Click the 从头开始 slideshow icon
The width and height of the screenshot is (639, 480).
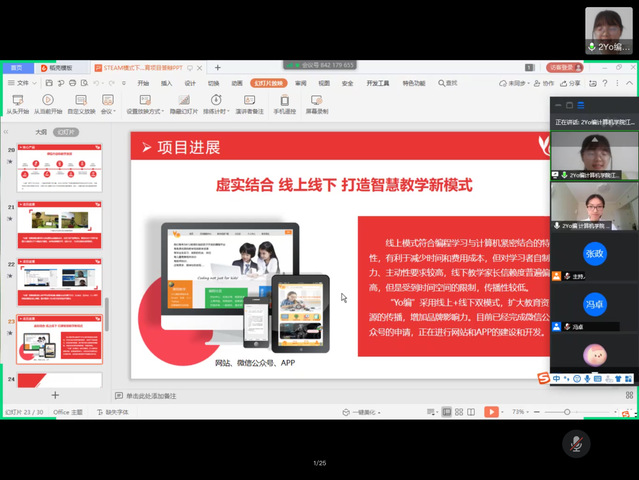point(17,101)
